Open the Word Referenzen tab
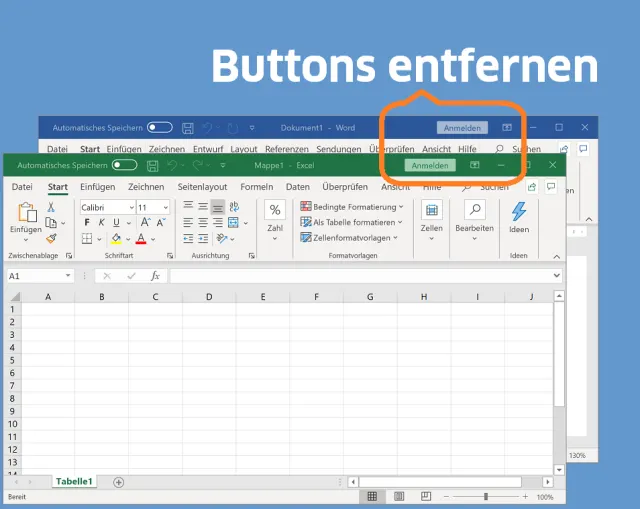The image size is (640, 509). click(287, 149)
